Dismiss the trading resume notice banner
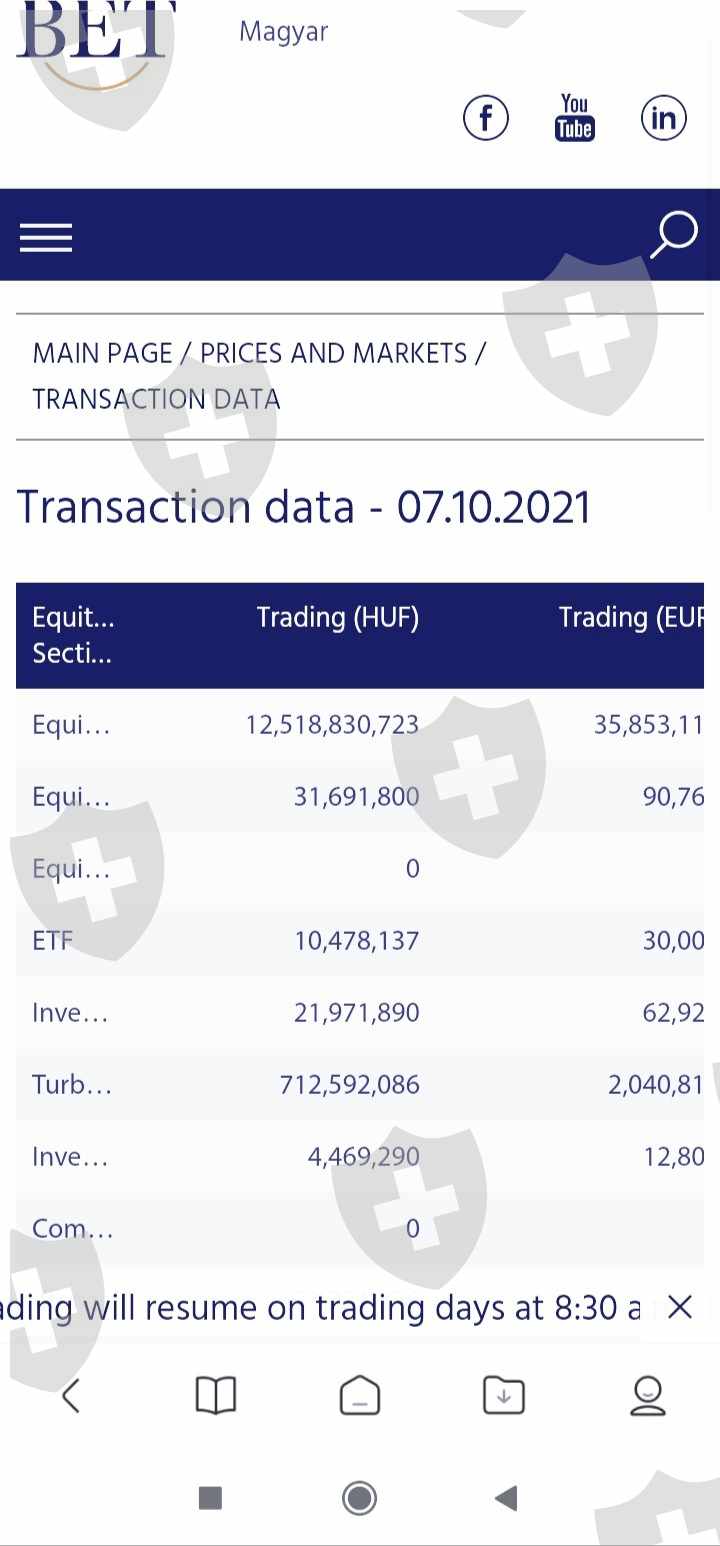 tap(680, 1307)
